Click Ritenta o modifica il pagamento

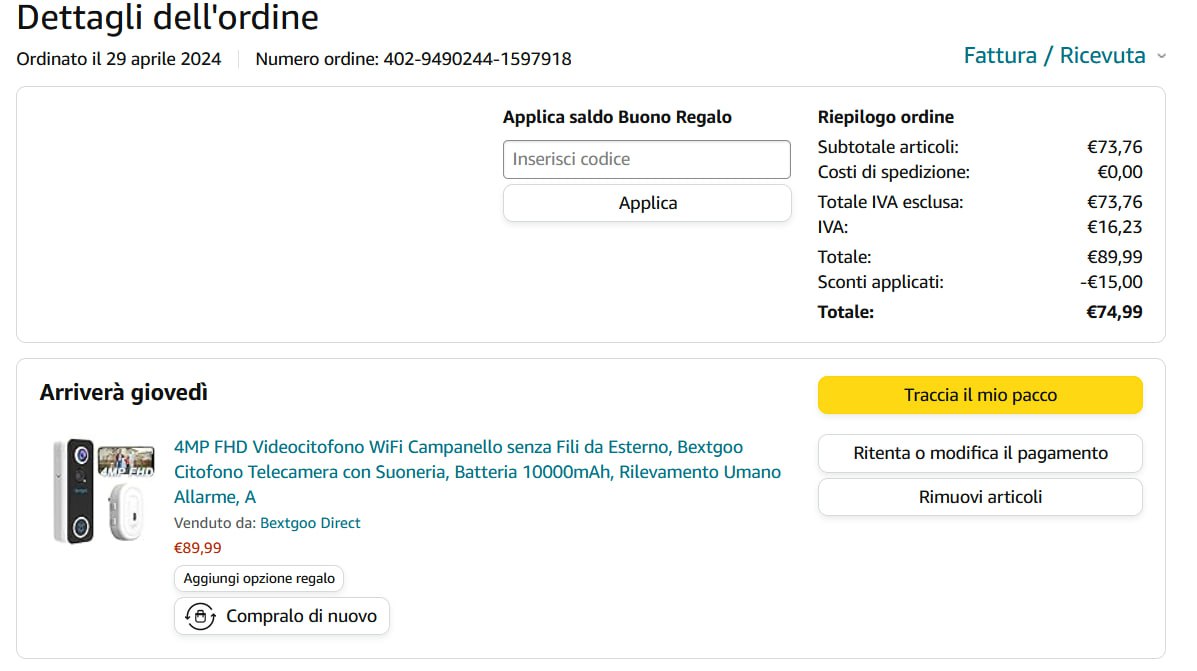coord(980,453)
